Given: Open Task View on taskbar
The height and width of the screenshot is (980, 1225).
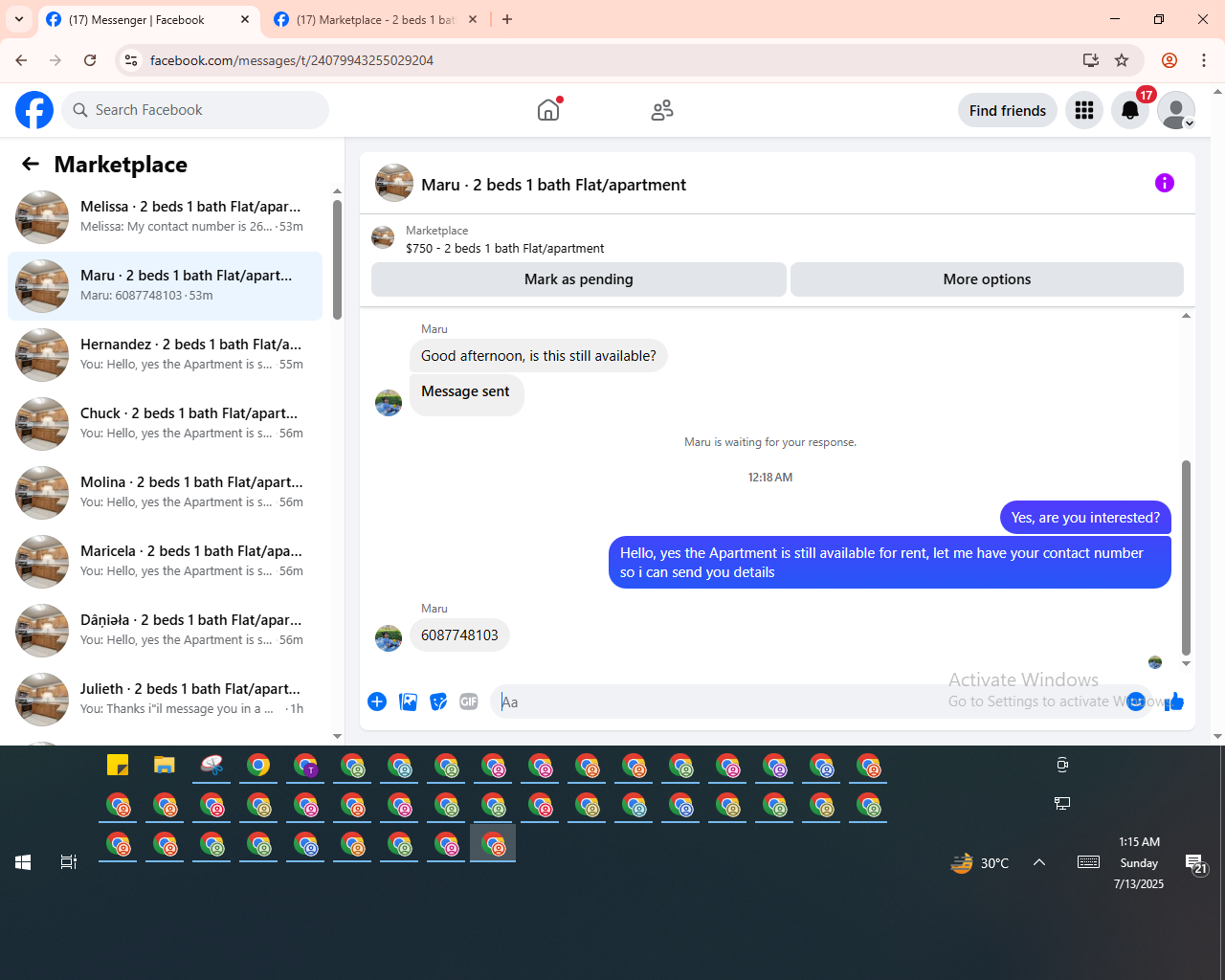Looking at the screenshot, I should click(69, 862).
